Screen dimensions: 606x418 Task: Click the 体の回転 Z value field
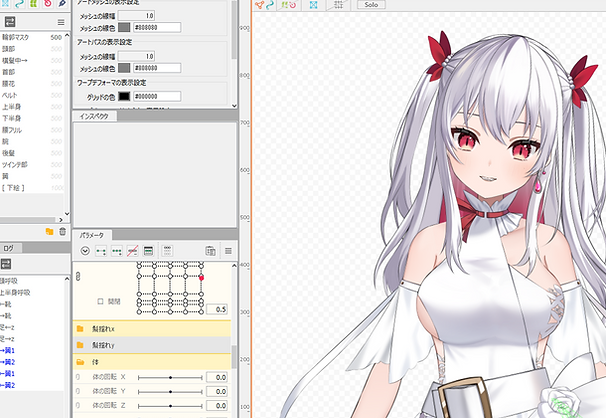pyautogui.click(x=216, y=406)
